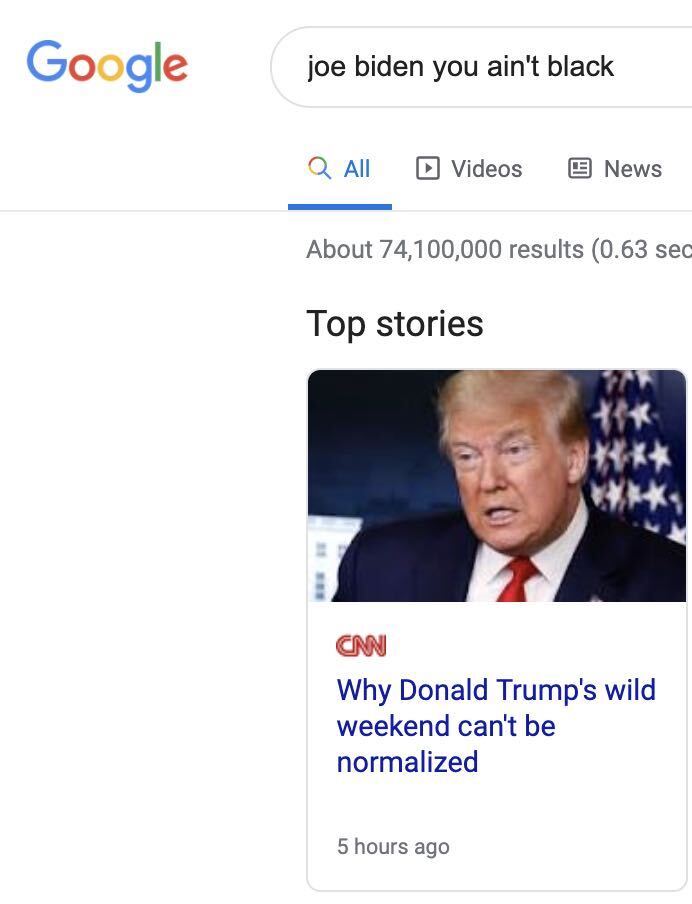This screenshot has height=904, width=692.
Task: Click the "5 hours ago" timestamp
Action: (393, 847)
